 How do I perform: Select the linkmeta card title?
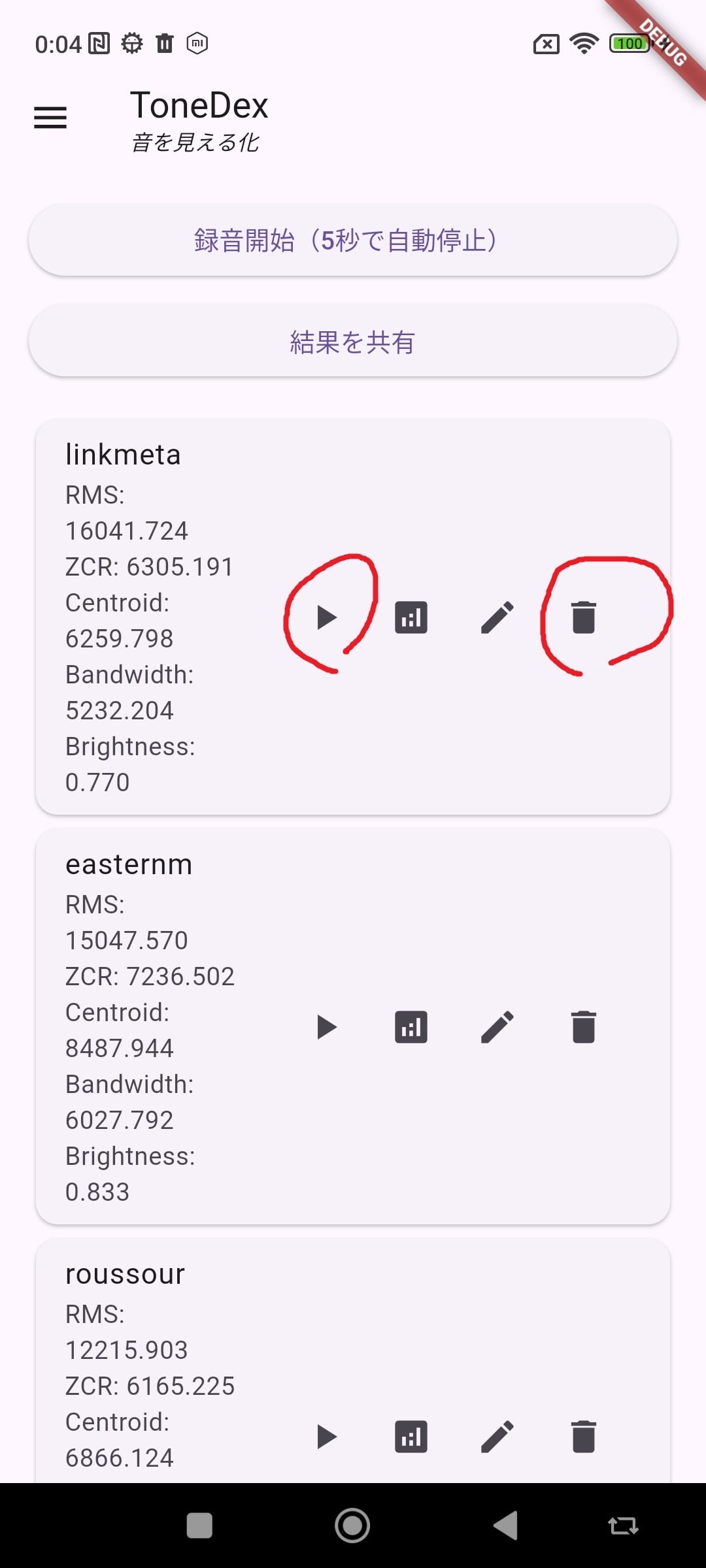click(123, 455)
